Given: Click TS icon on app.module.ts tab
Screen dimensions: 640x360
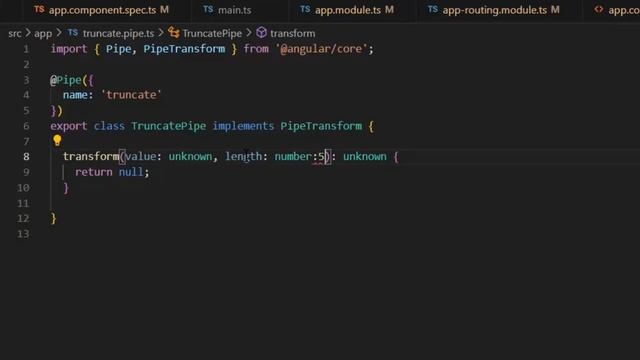Looking at the screenshot, I should (x=305, y=9).
